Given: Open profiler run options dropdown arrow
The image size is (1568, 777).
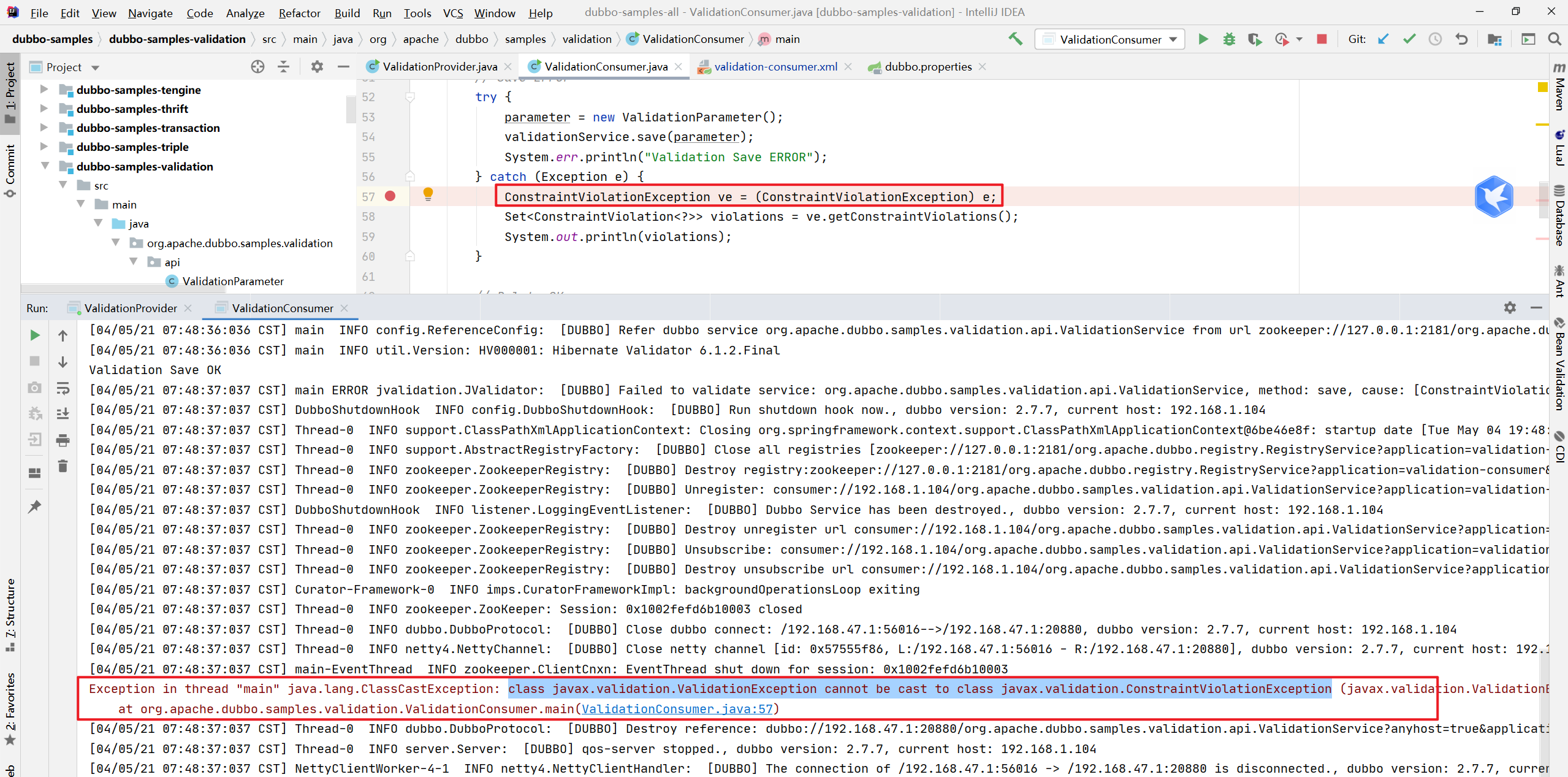Looking at the screenshot, I should coord(1300,39).
